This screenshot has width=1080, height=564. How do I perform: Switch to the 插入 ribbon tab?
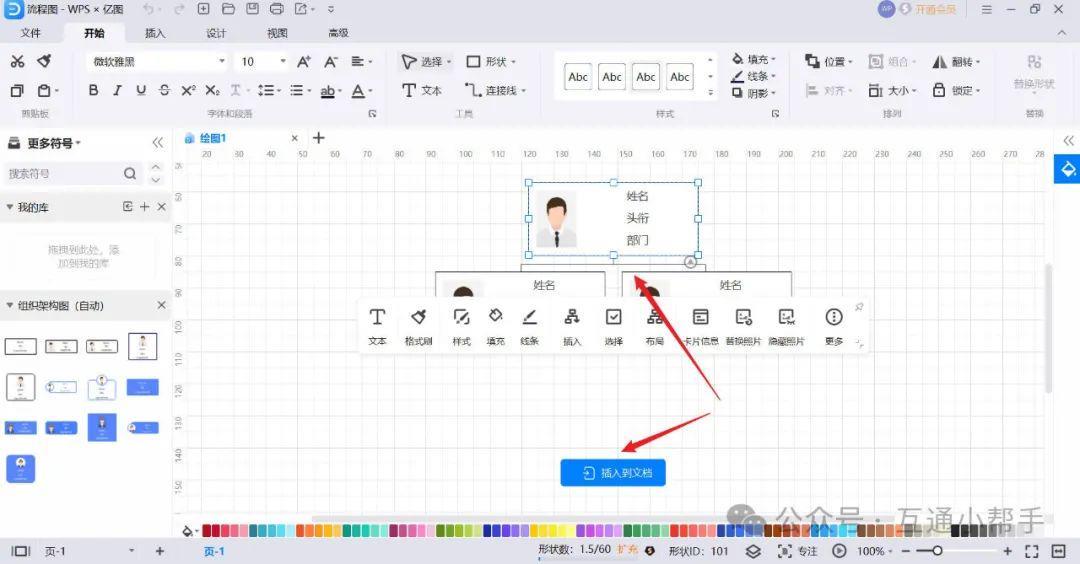pyautogui.click(x=155, y=33)
